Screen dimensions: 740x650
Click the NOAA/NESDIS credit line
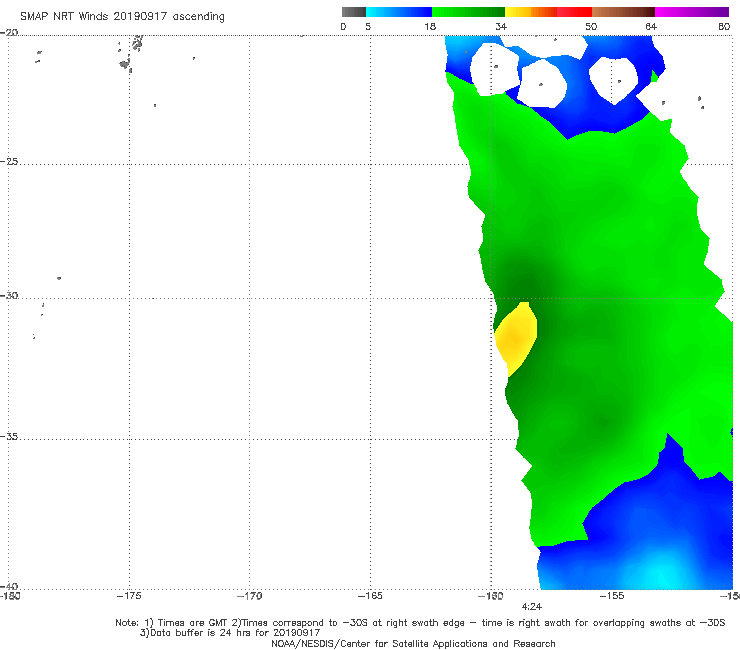(413, 644)
